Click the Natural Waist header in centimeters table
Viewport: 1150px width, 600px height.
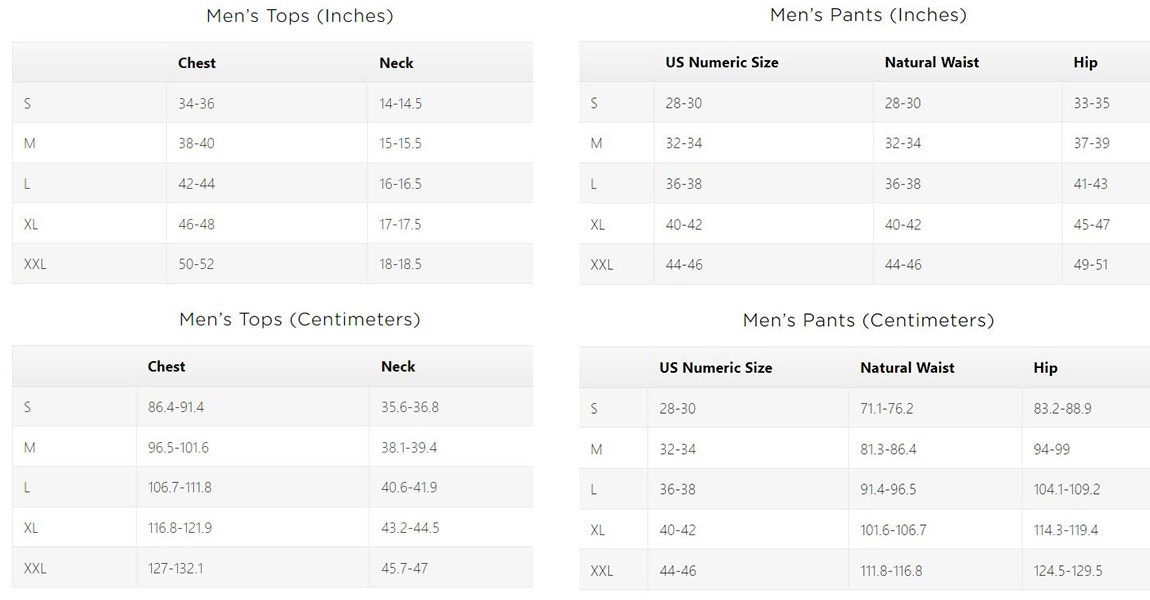907,367
